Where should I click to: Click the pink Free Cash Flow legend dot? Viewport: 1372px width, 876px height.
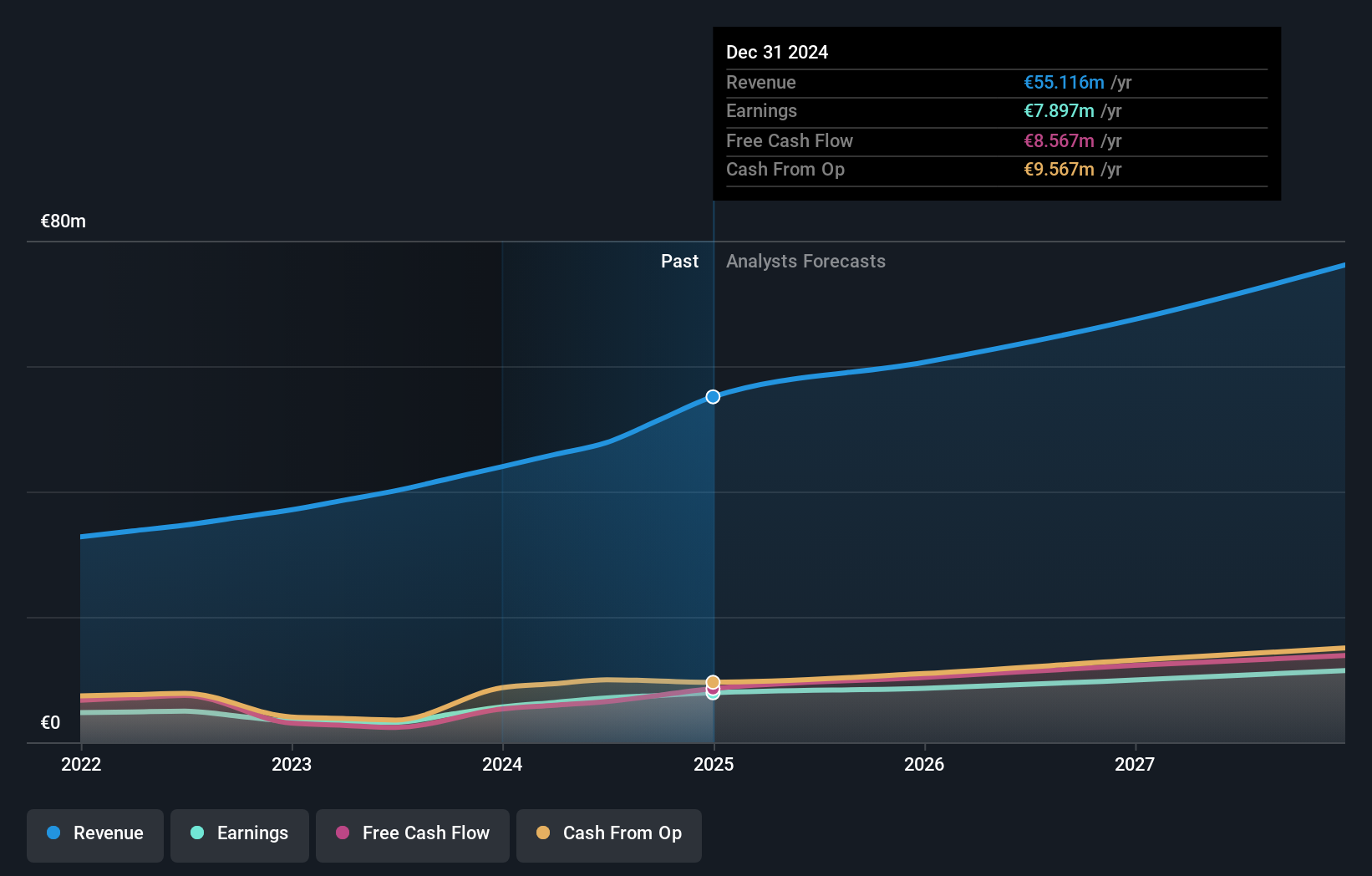tap(343, 833)
